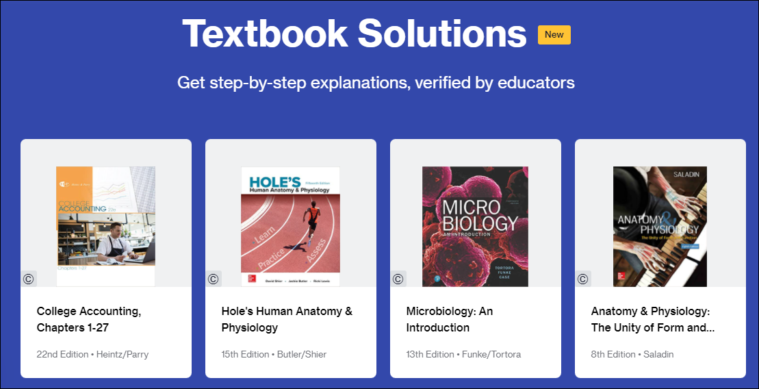The width and height of the screenshot is (759, 389).
Task: Open College Accounting, Chapters 1-27 title
Action: [89, 319]
